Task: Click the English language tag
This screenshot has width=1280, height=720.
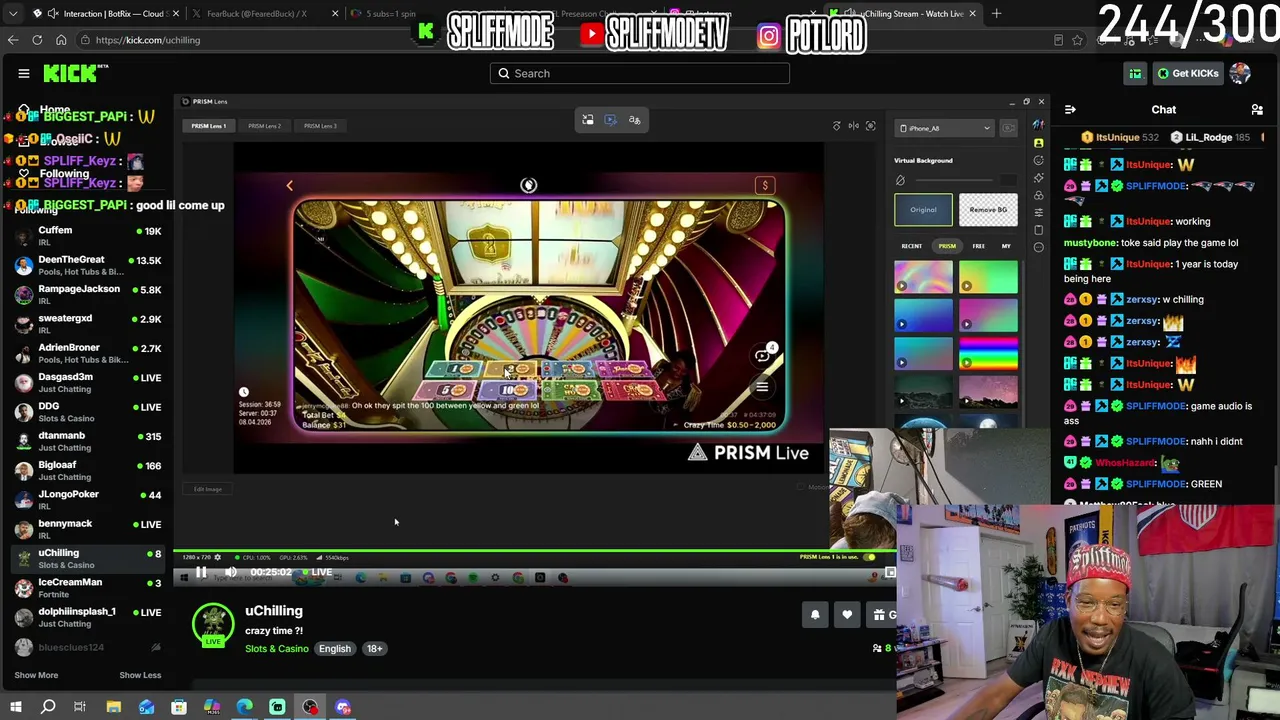Action: coord(335,649)
